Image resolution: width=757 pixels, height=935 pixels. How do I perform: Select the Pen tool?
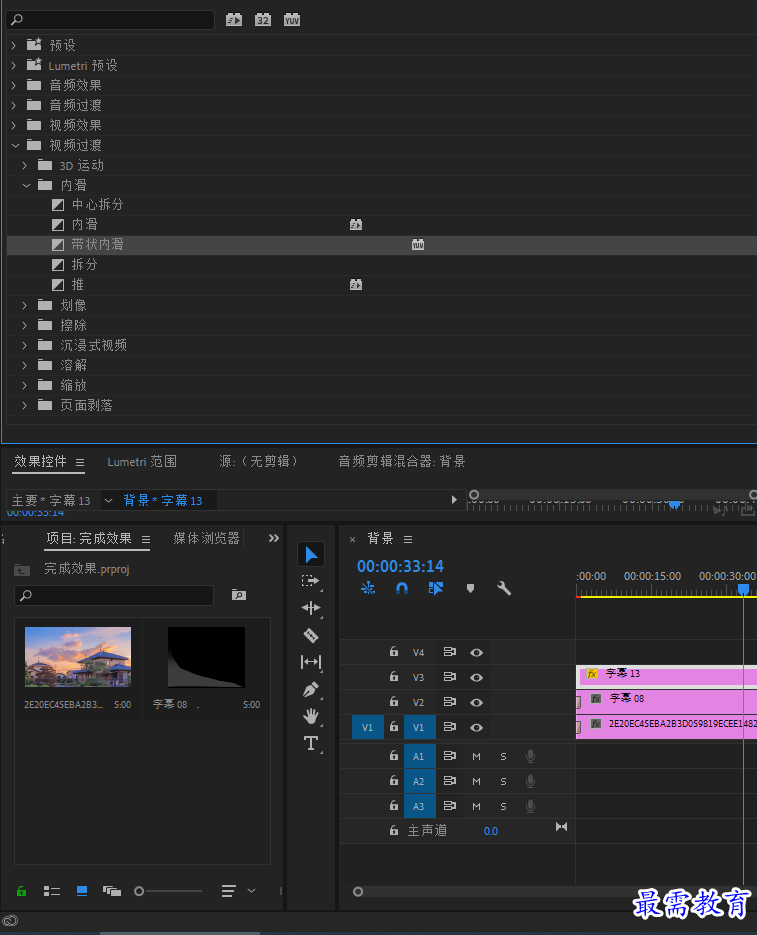coord(311,689)
